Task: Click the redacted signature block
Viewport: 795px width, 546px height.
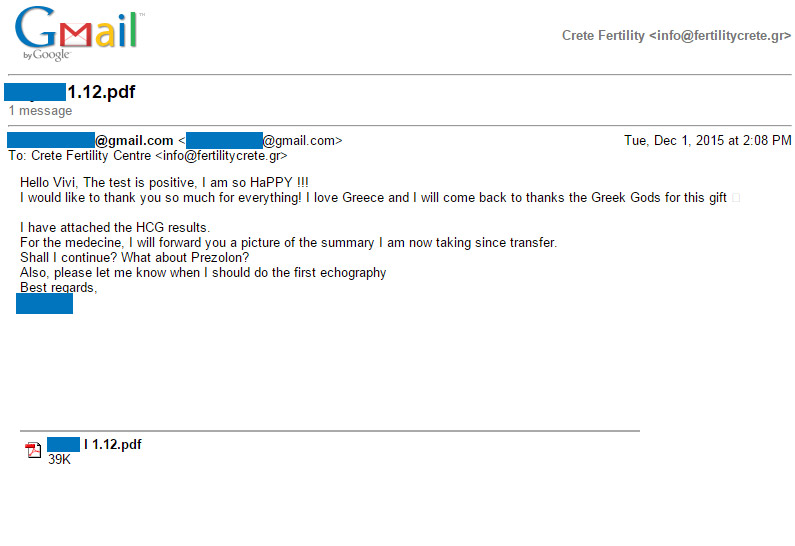Action: pos(45,304)
